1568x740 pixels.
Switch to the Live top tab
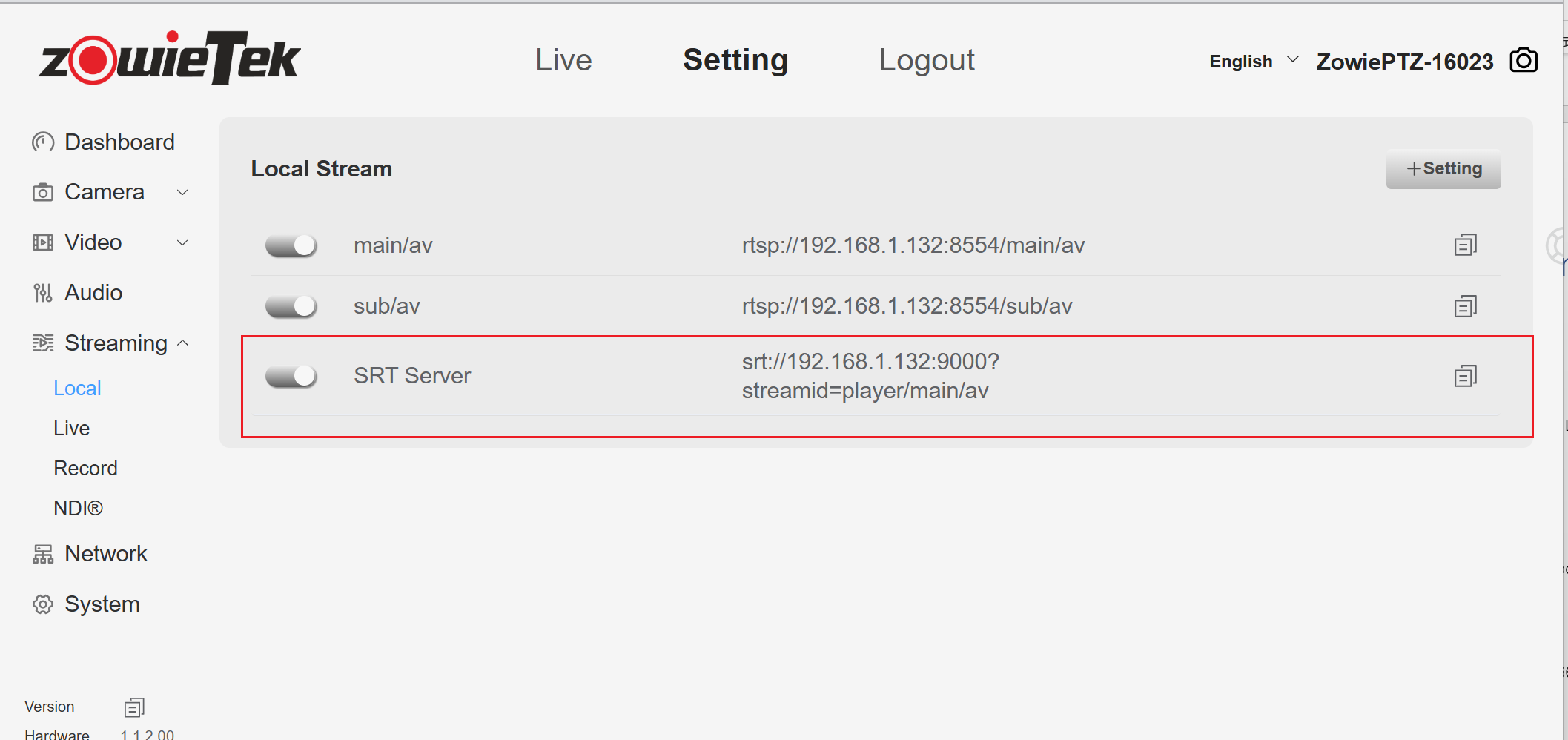(563, 60)
